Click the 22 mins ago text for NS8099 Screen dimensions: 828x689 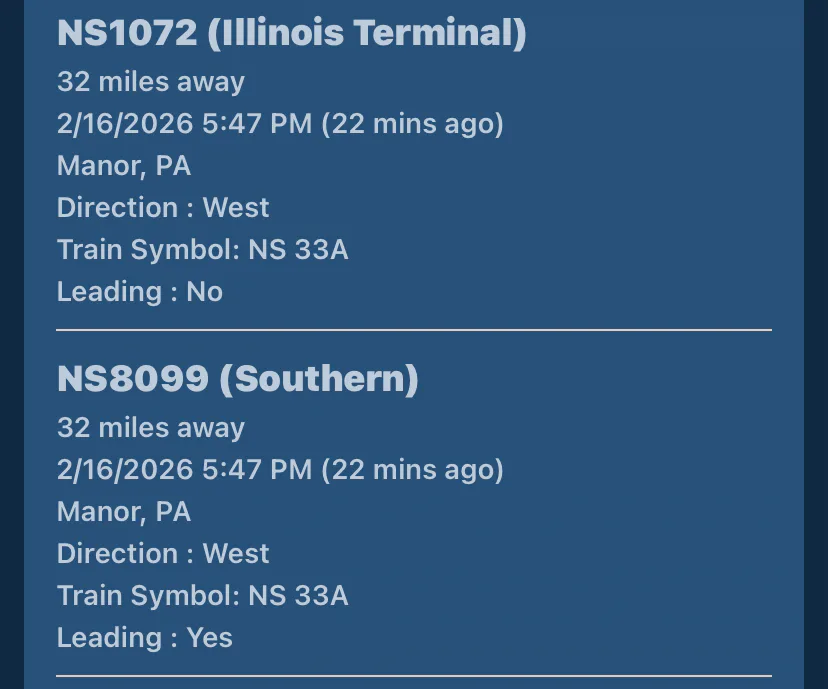(412, 470)
